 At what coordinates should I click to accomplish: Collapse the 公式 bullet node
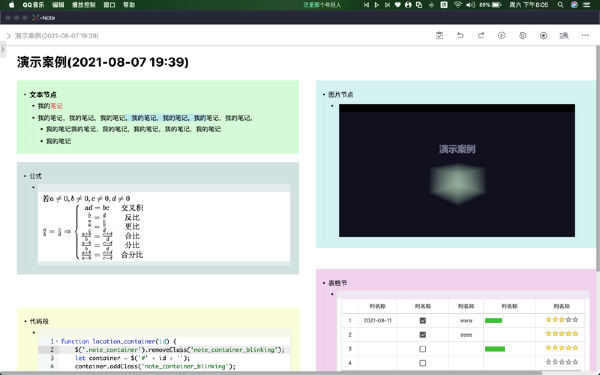coord(25,176)
